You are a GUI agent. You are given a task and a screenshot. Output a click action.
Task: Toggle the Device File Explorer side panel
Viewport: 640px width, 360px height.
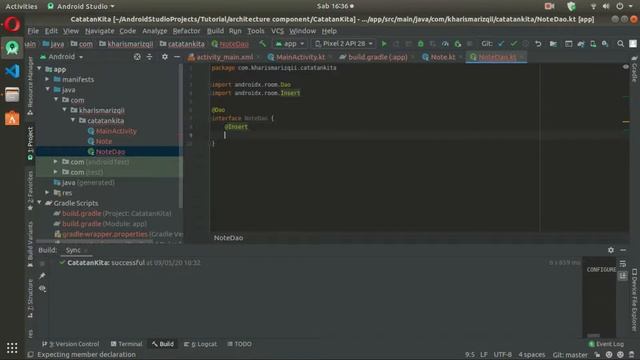(x=634, y=300)
